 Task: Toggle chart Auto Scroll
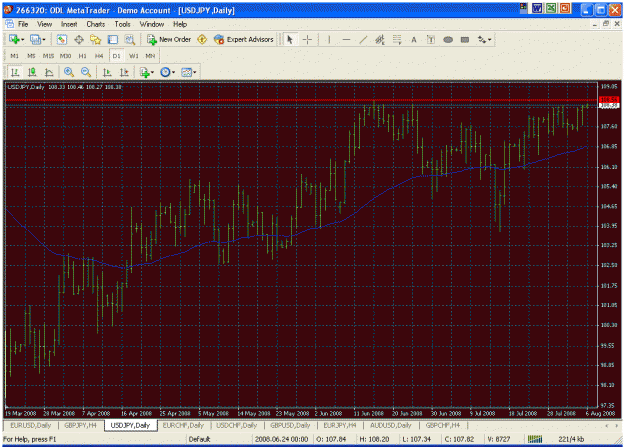(x=107, y=72)
